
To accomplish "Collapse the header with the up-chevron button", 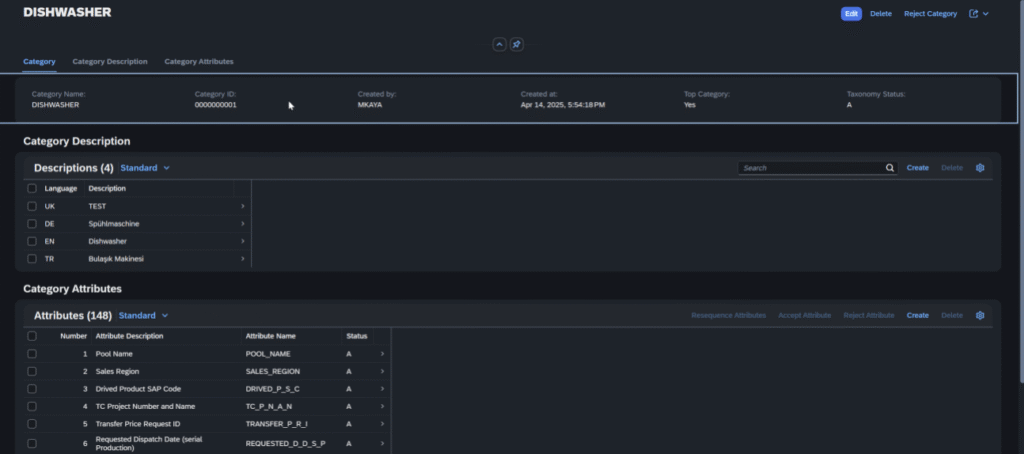I will (499, 45).
